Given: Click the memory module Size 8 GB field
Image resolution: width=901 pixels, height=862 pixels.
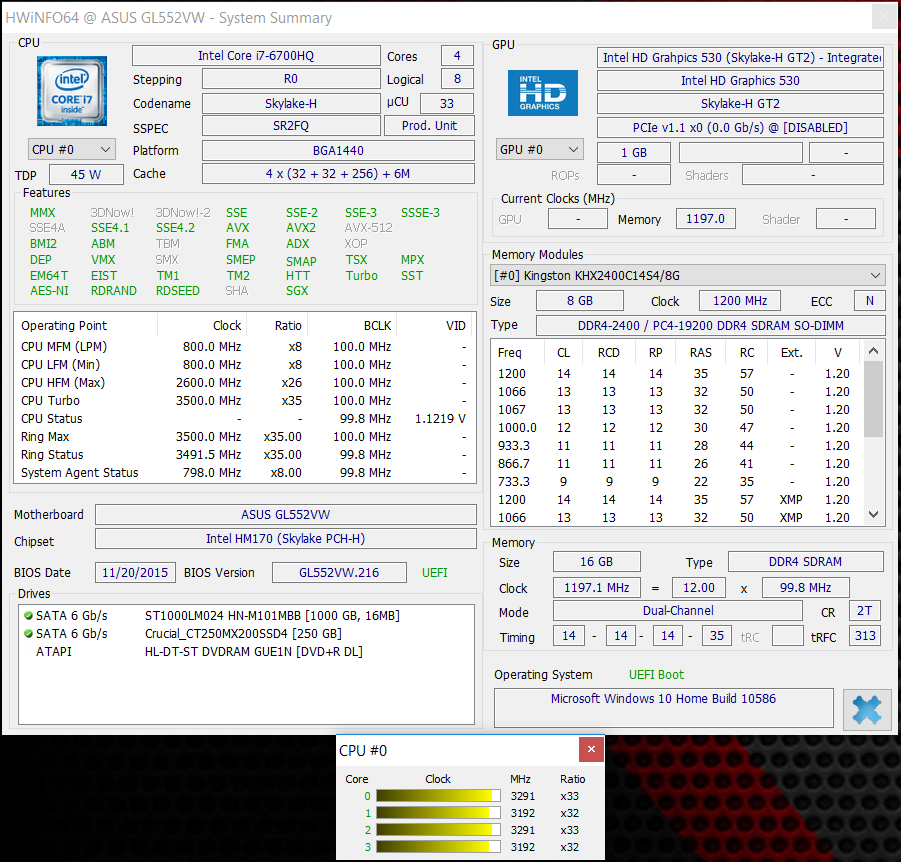Looking at the screenshot, I should (x=580, y=301).
